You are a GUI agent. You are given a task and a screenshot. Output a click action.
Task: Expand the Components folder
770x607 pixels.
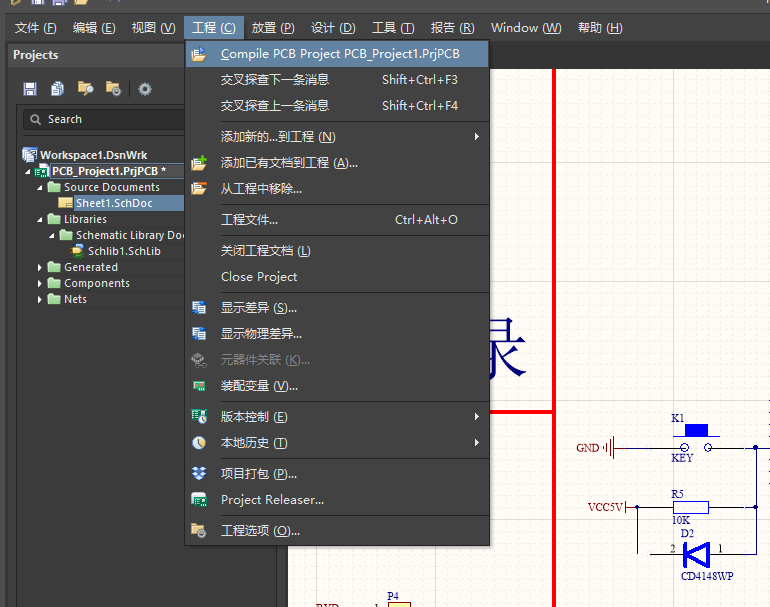[40, 283]
